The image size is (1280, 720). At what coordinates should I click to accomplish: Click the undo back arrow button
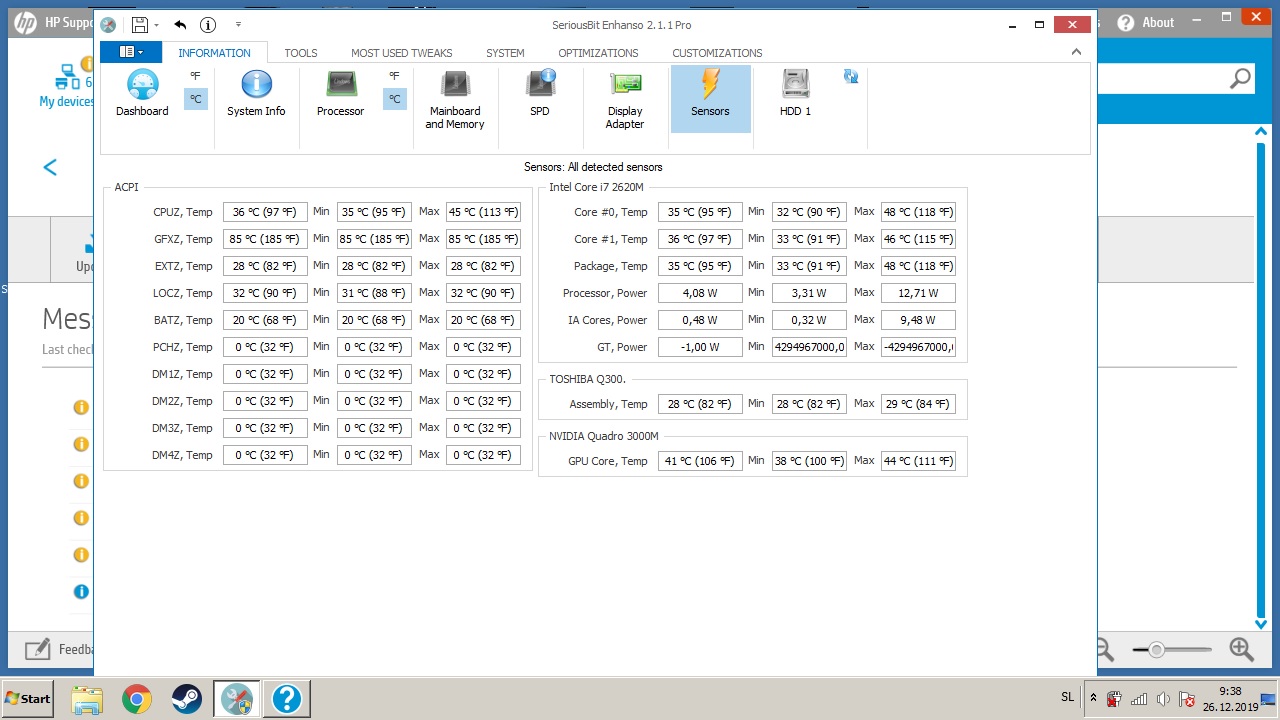pyautogui.click(x=180, y=25)
